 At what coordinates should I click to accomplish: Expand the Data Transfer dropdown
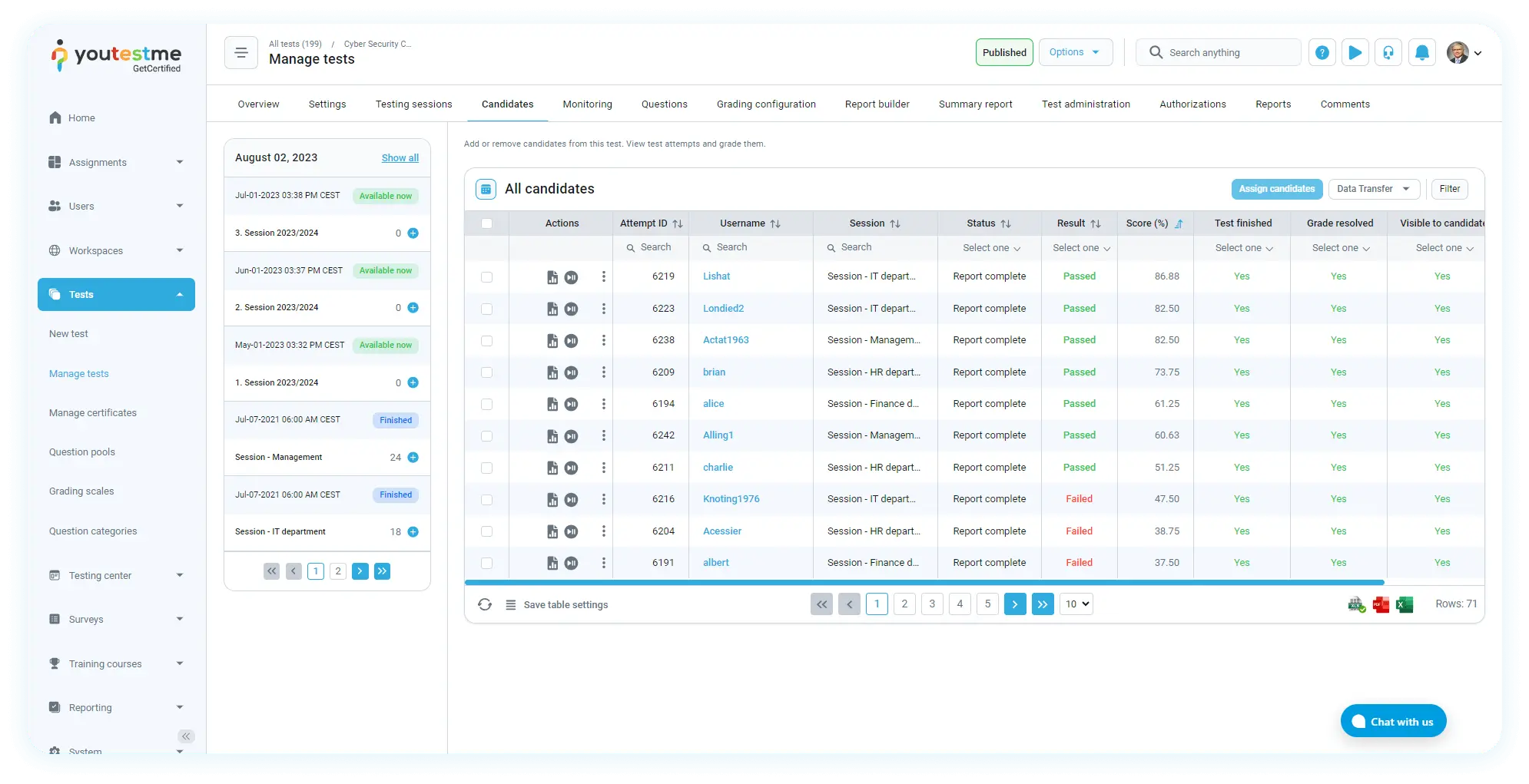click(x=1374, y=189)
